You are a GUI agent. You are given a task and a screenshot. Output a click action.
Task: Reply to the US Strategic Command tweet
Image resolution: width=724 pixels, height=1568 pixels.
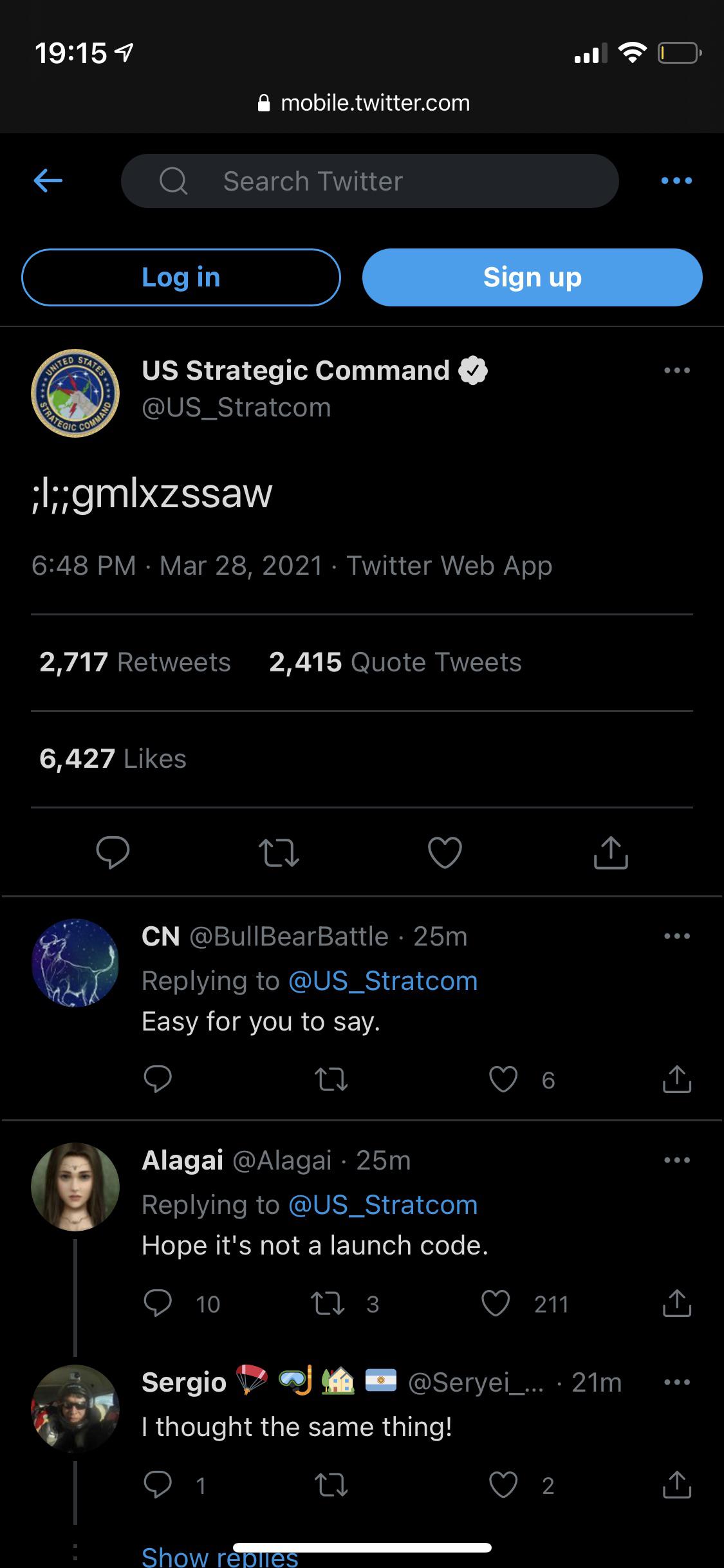tap(113, 852)
